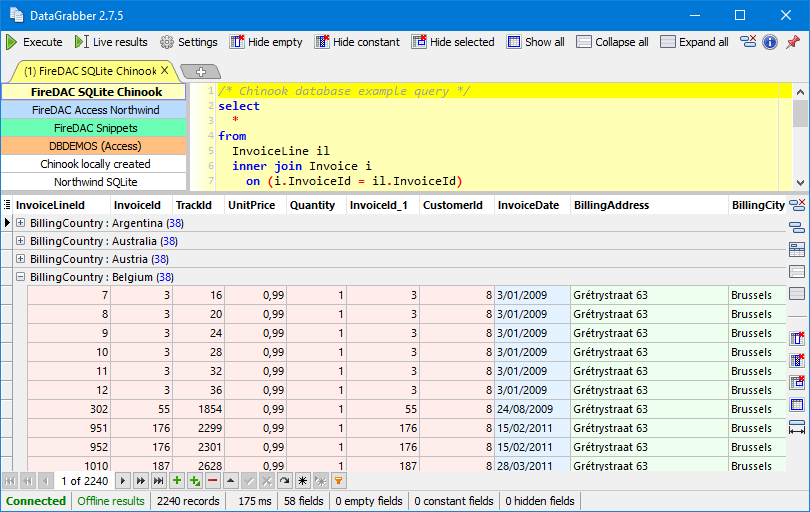The width and height of the screenshot is (810, 512).
Task: Click the SQL editor scrollbar down arrow
Action: (800, 182)
